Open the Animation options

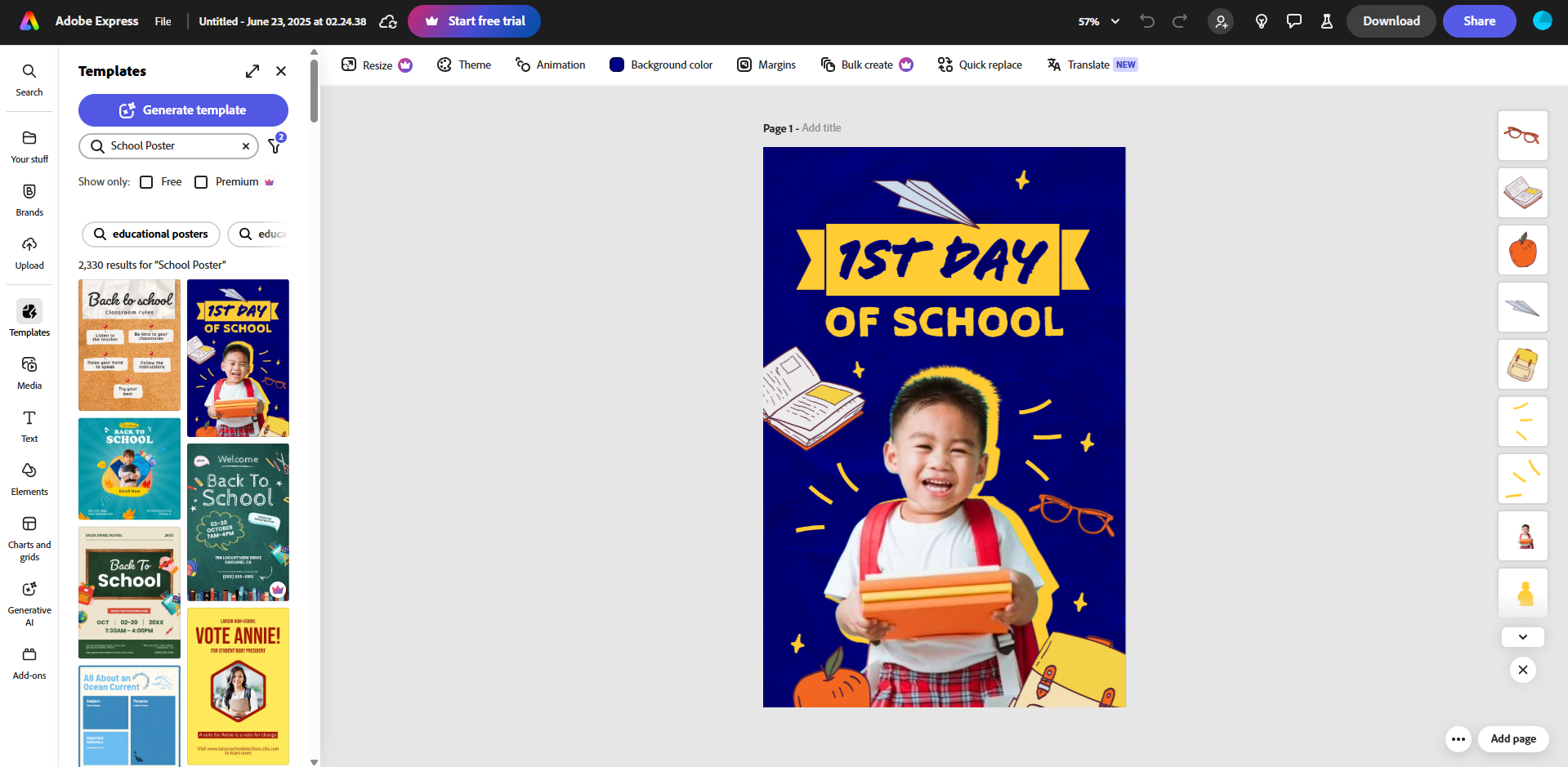click(x=550, y=65)
